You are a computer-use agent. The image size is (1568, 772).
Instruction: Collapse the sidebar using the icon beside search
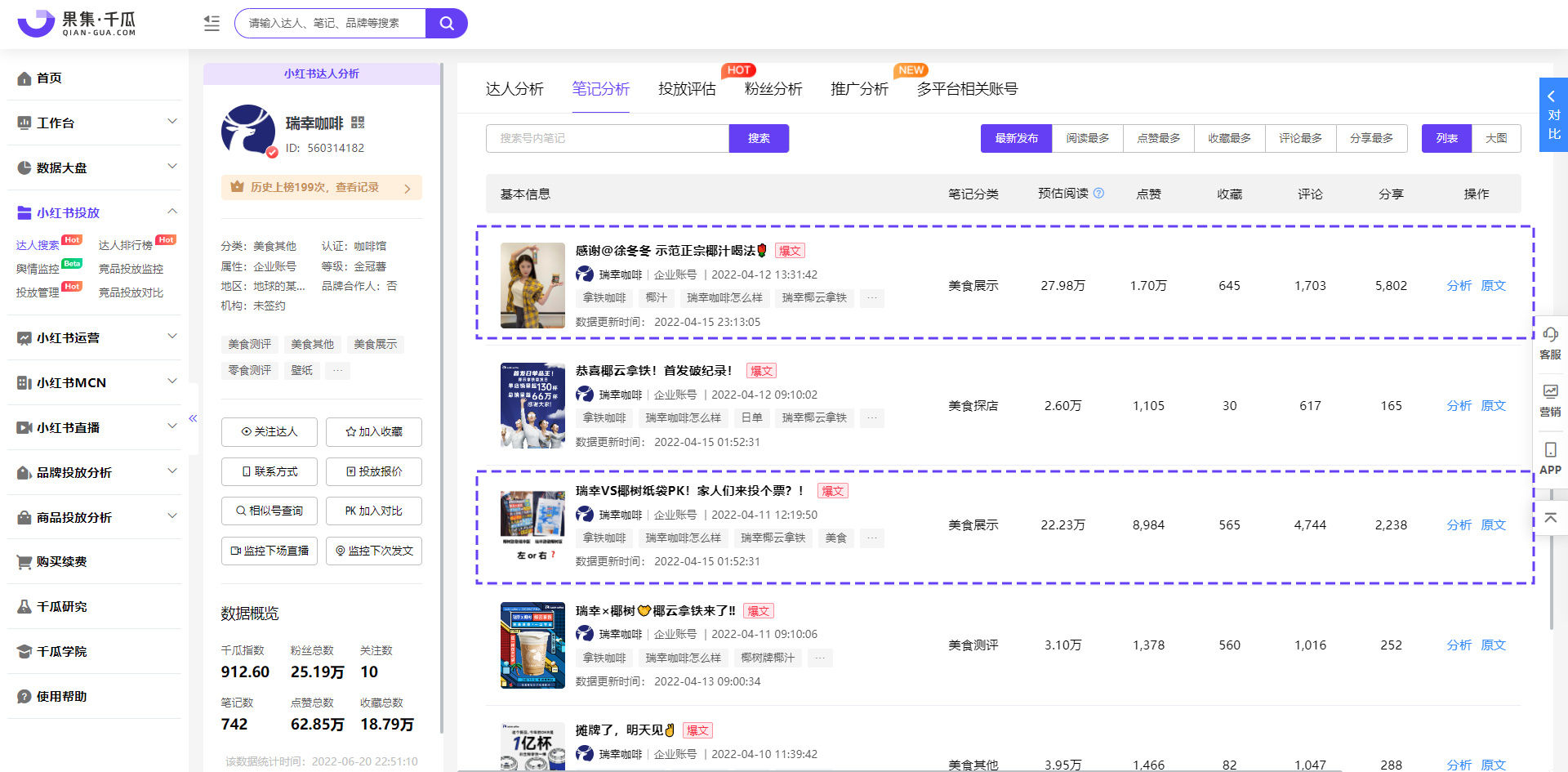(211, 23)
